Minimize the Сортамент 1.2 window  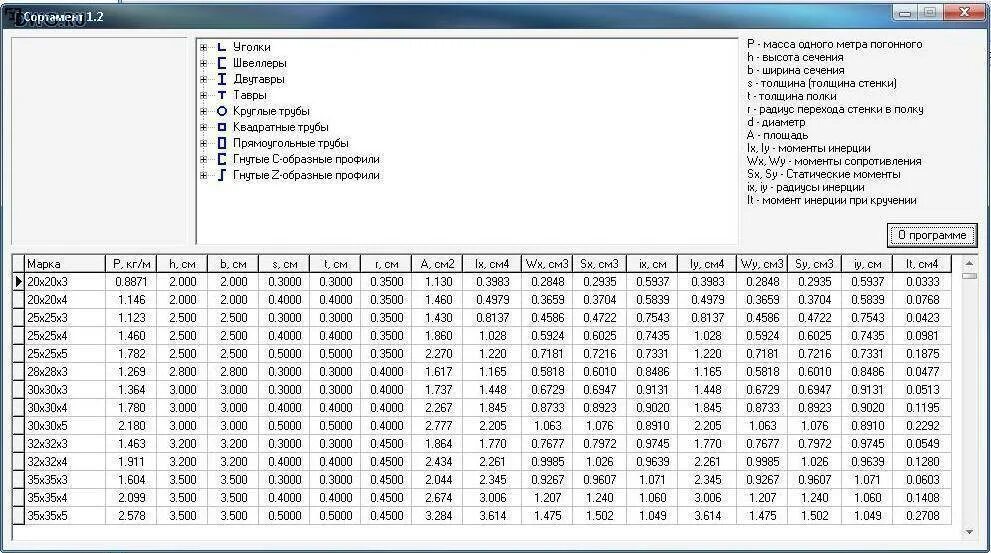point(905,13)
